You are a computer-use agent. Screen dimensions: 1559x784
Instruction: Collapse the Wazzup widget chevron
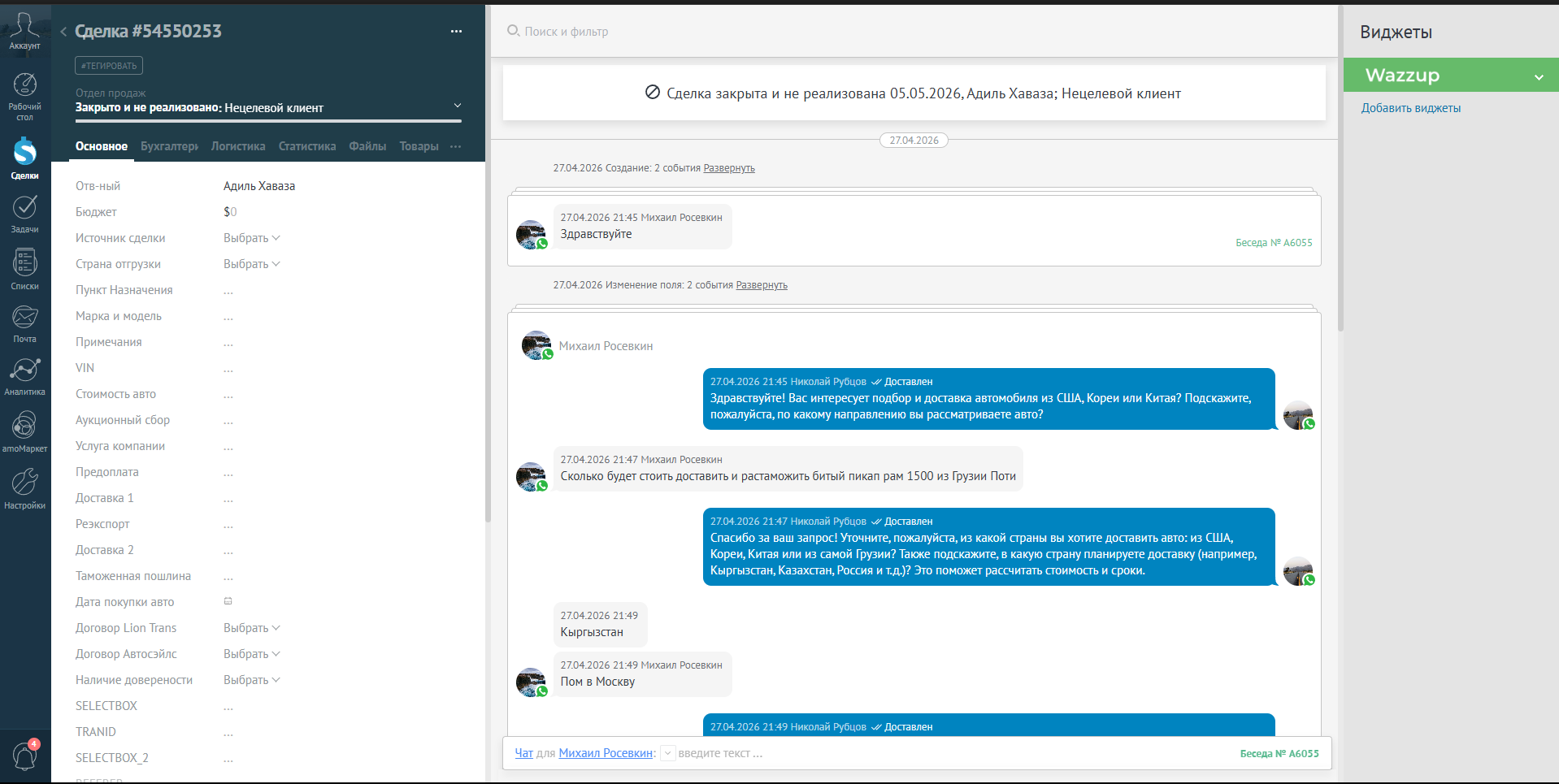[x=1539, y=76]
